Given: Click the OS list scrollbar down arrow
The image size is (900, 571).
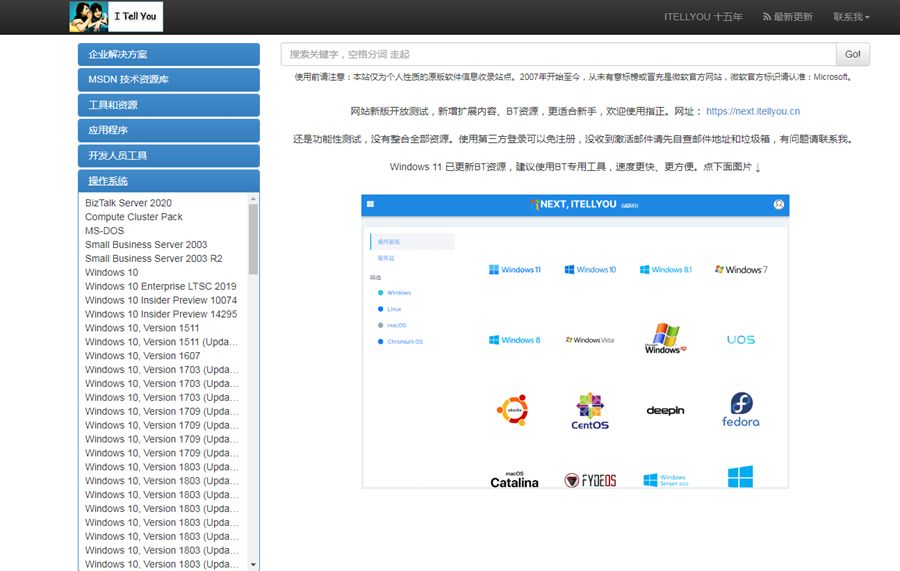Looking at the screenshot, I should (253, 565).
